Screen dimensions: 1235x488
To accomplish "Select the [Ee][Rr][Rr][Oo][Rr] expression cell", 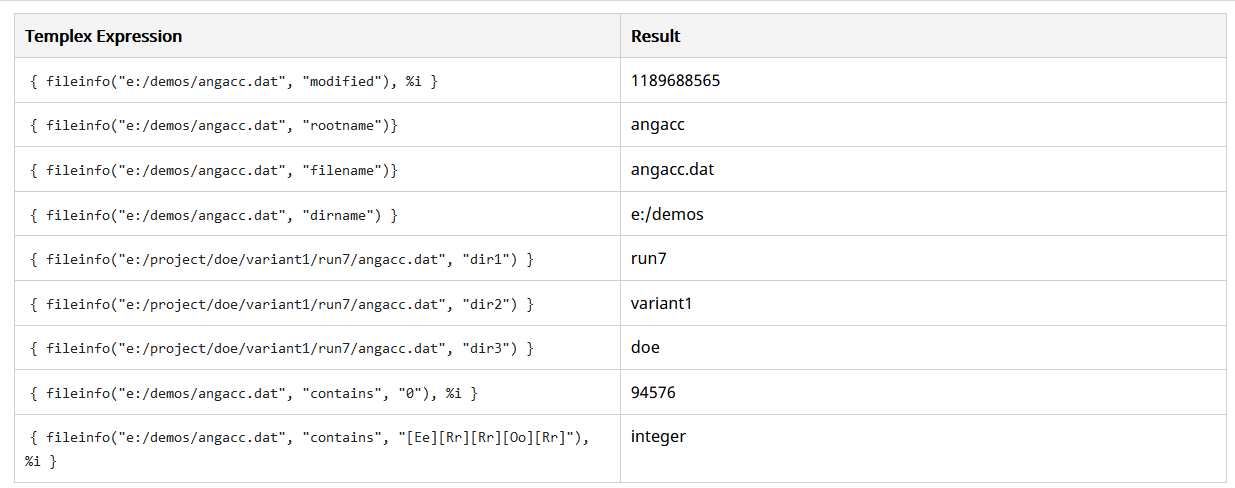I will click(310, 448).
